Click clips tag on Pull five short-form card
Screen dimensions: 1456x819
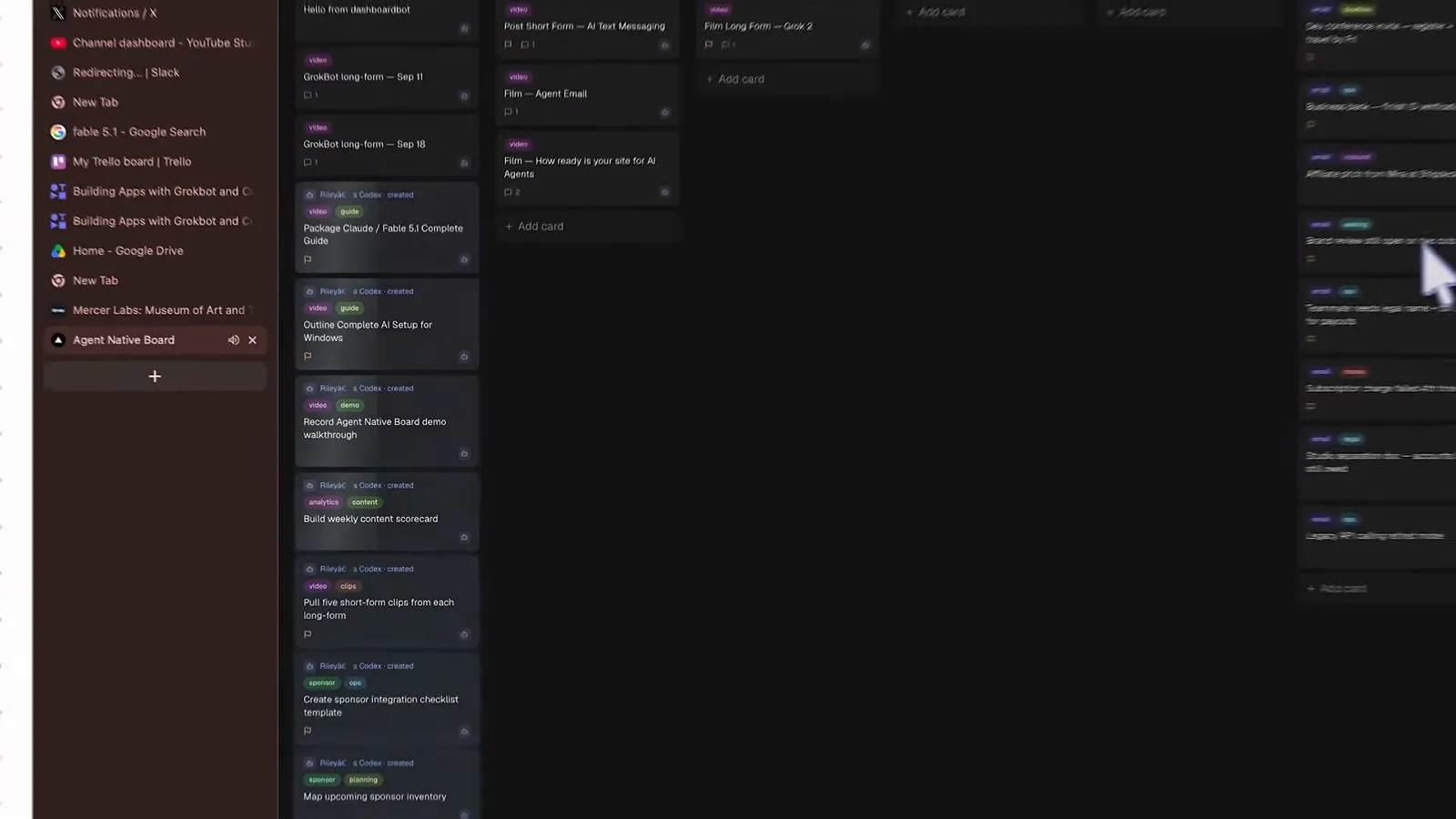click(349, 586)
